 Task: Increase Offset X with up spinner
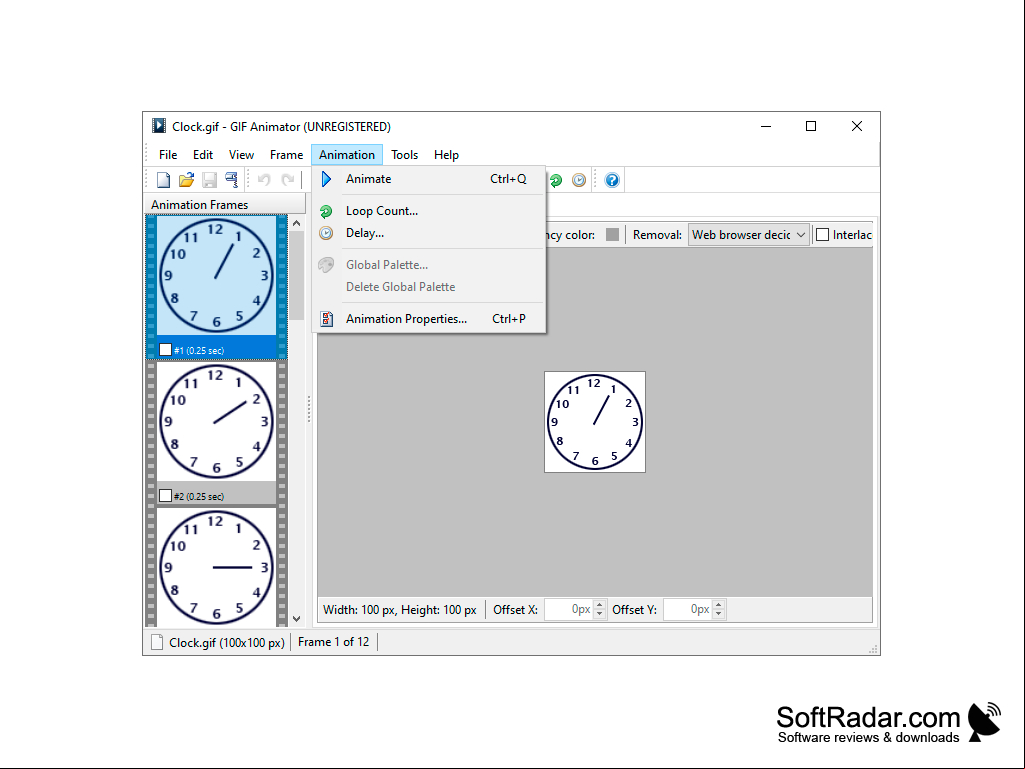[599, 605]
